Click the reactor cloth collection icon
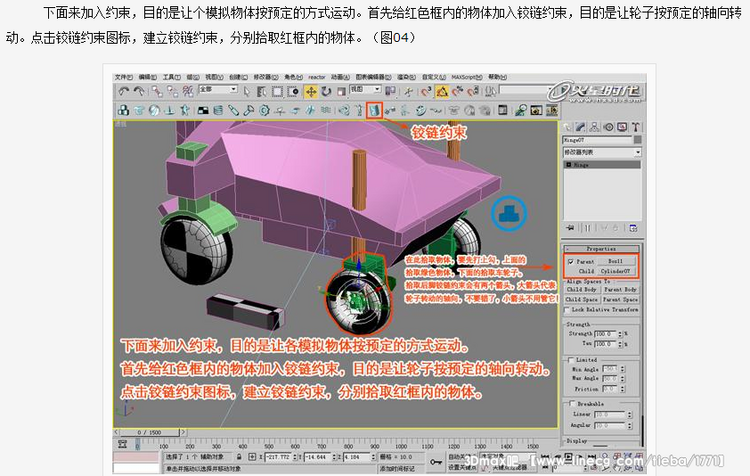This screenshot has height=476, width=750. 139,111
